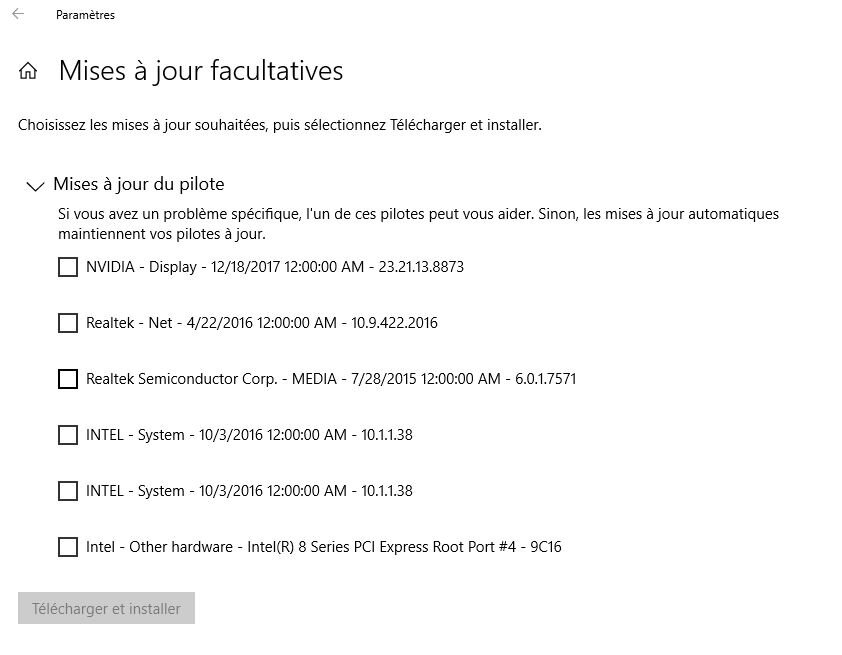The height and width of the screenshot is (655, 842).
Task: Tick the NVIDIA Display driver checkbox
Action: click(x=68, y=267)
